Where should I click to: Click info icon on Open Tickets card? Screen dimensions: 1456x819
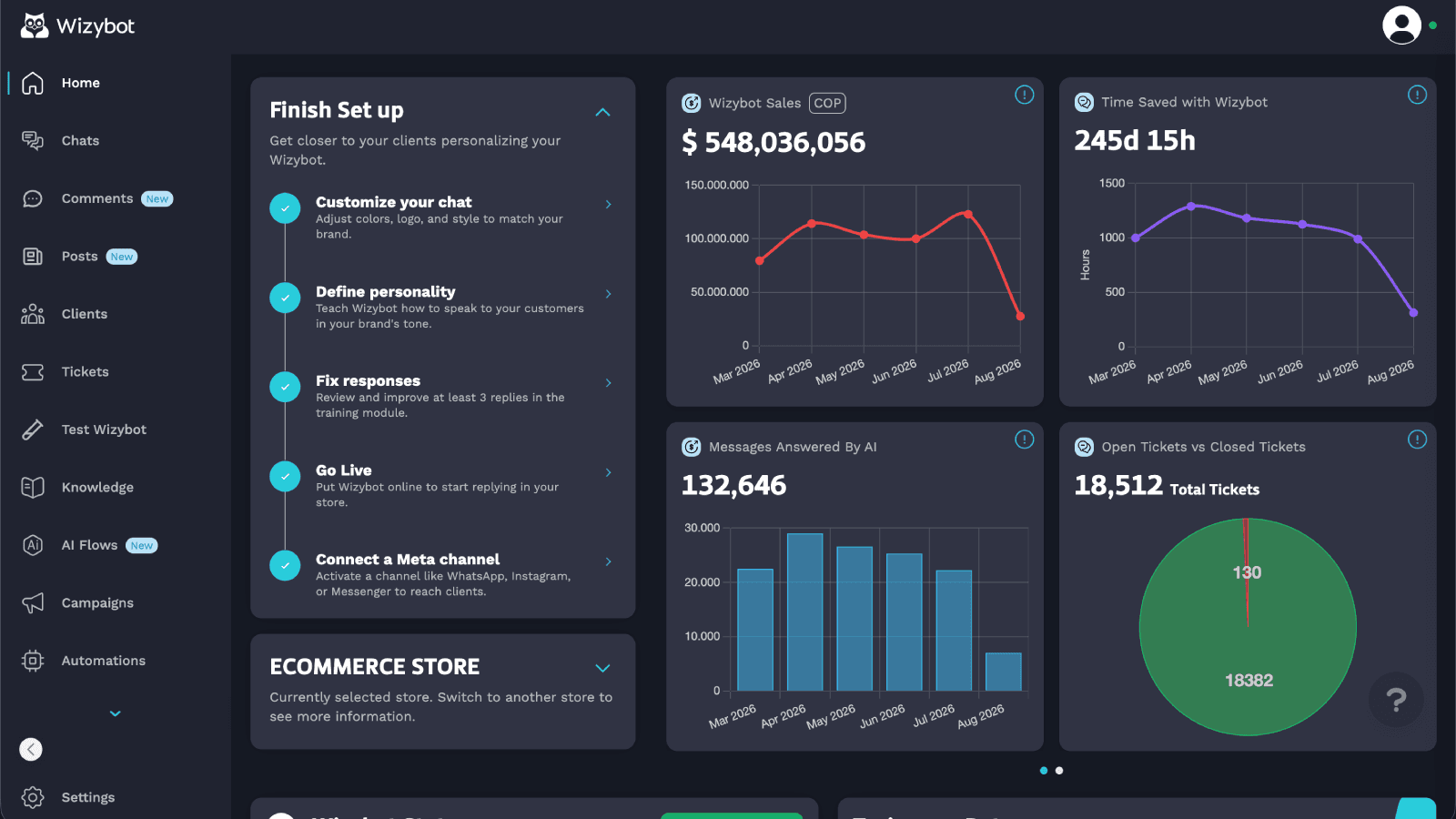pos(1417,440)
